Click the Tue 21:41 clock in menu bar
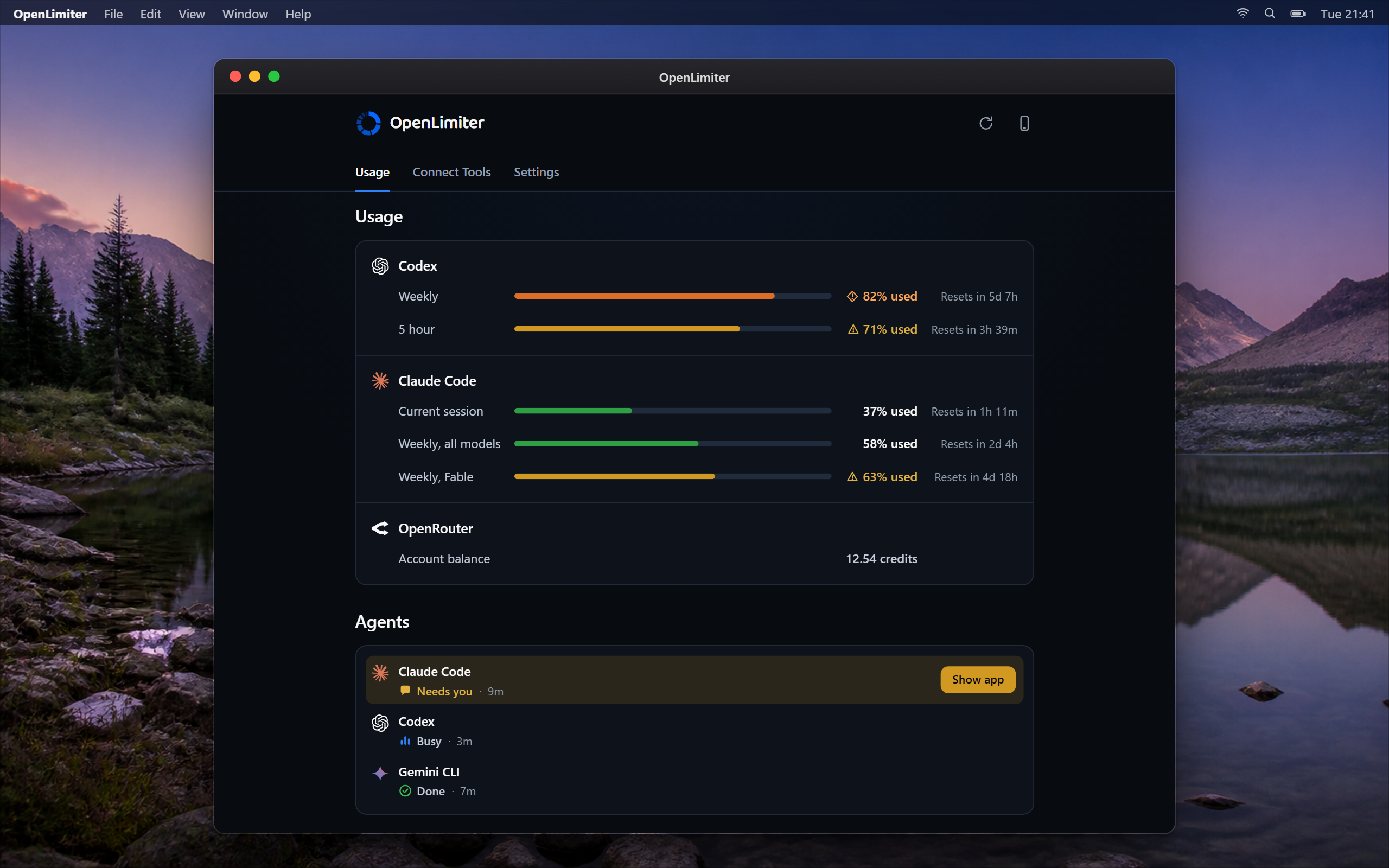 1347,14
